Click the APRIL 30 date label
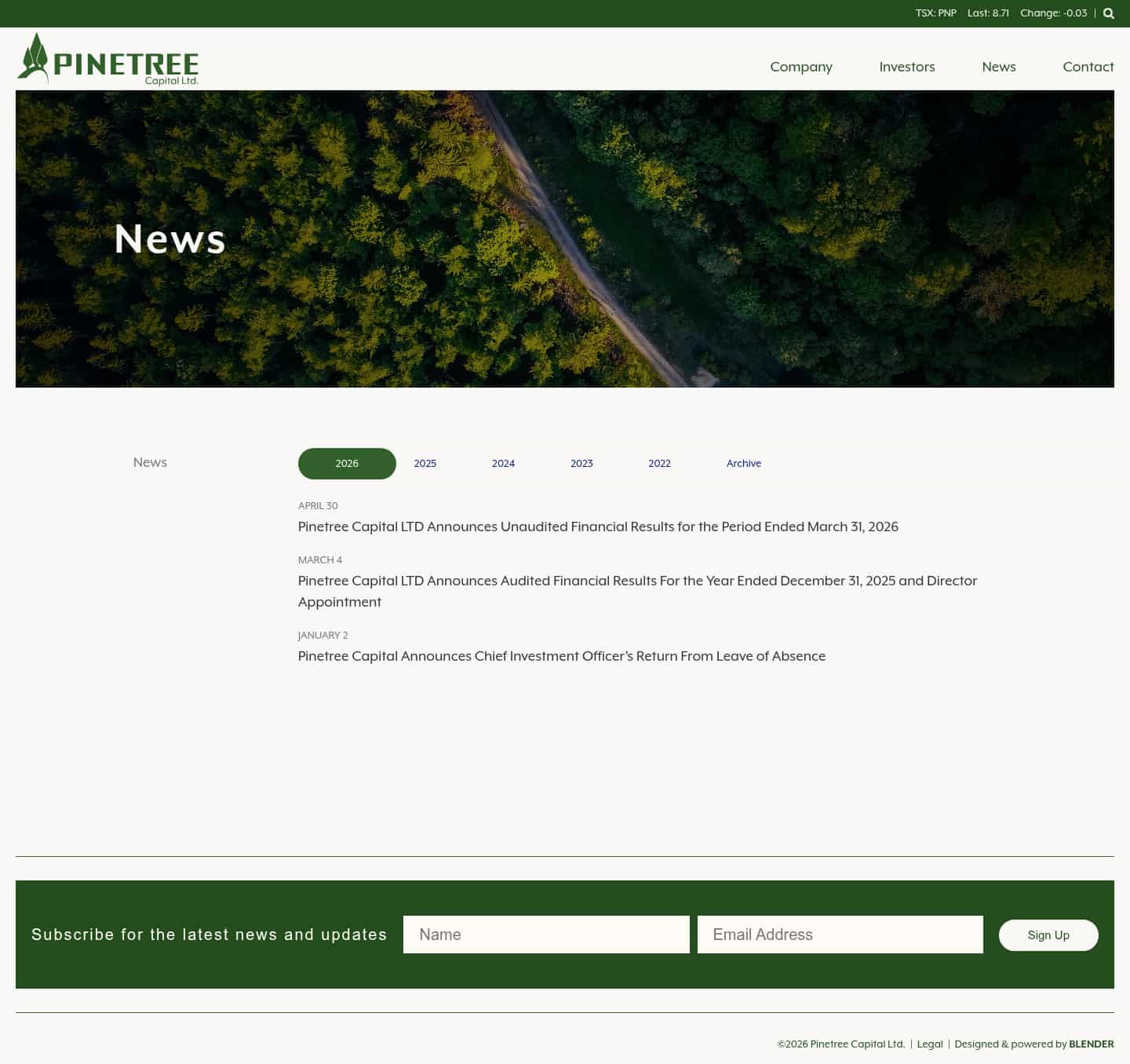Screen dimensions: 1130x1064 pos(318,506)
